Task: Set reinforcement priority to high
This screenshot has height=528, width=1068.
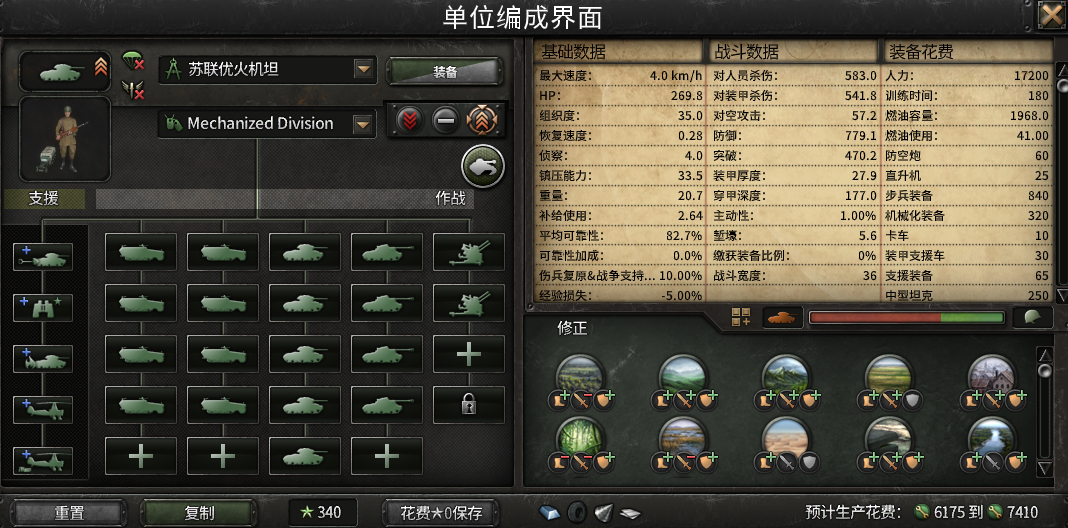Action: (482, 121)
